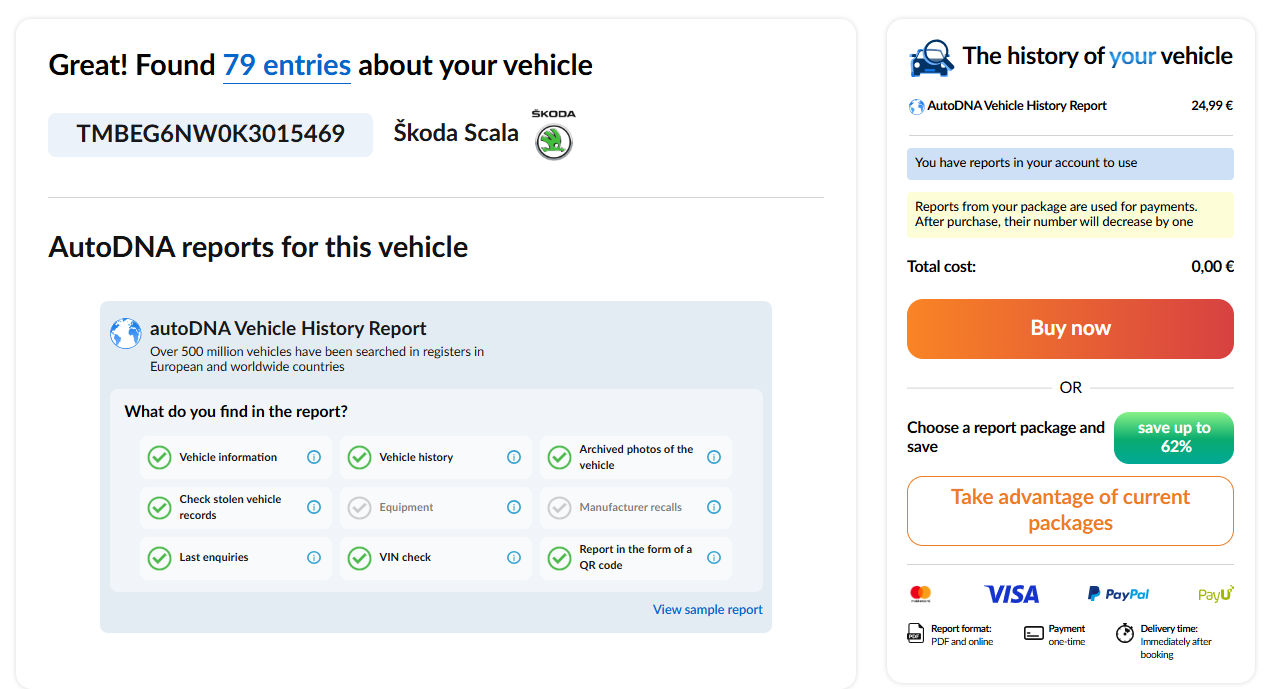This screenshot has width=1270, height=689.
Task: Click the PayU payment logo
Action: point(1216,594)
